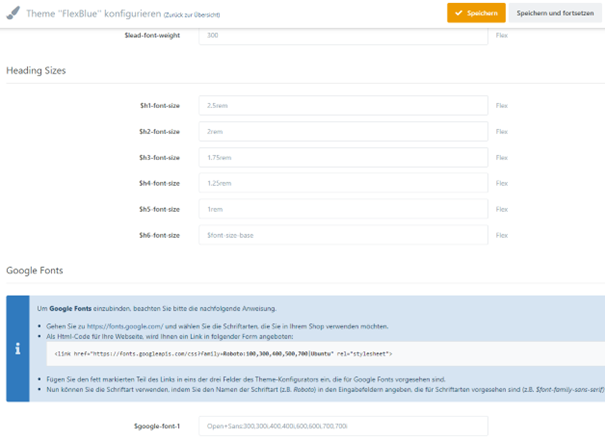Screen dimensions: 605x440
Task: Click Speichern und fortsetzen button
Action: click(553, 13)
